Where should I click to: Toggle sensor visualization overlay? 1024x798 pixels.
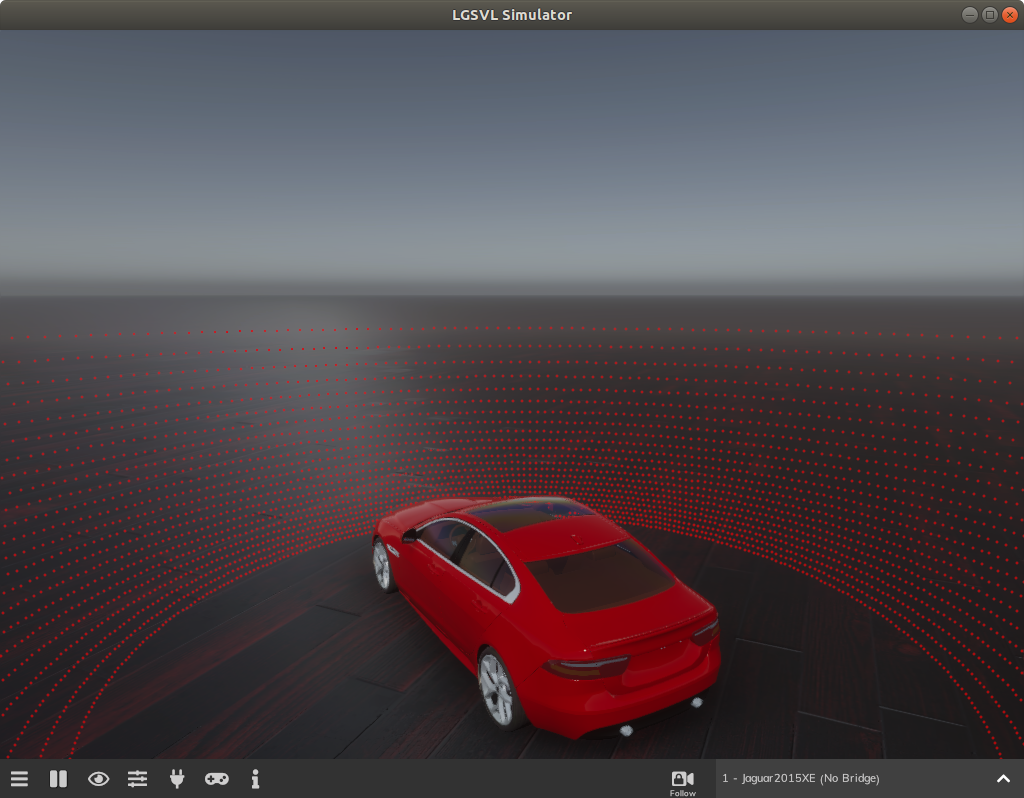pos(98,778)
